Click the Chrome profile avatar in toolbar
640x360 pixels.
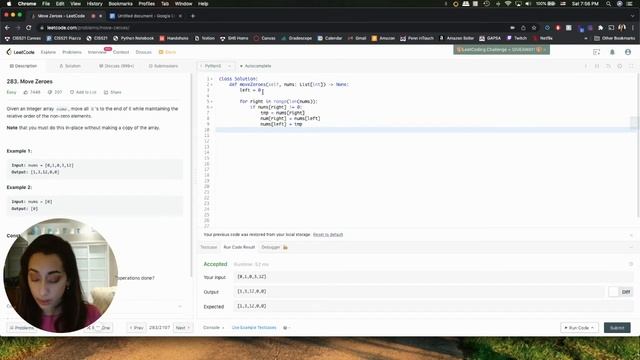pyautogui.click(x=622, y=28)
